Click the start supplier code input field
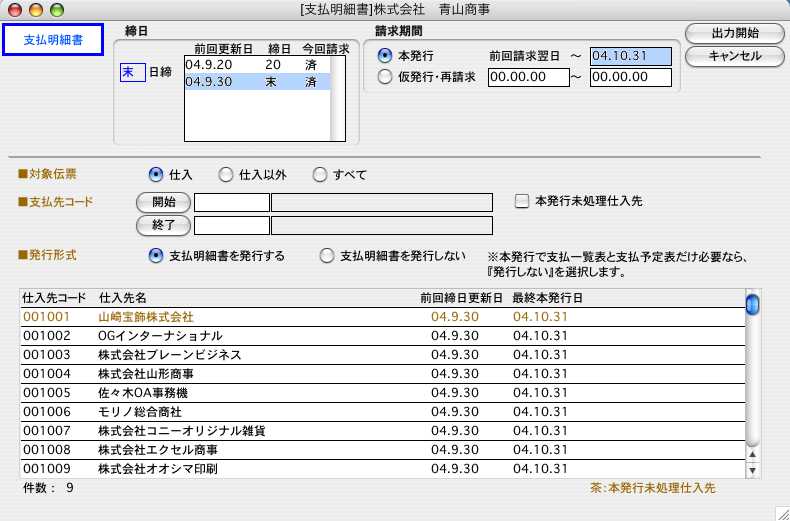 231,202
